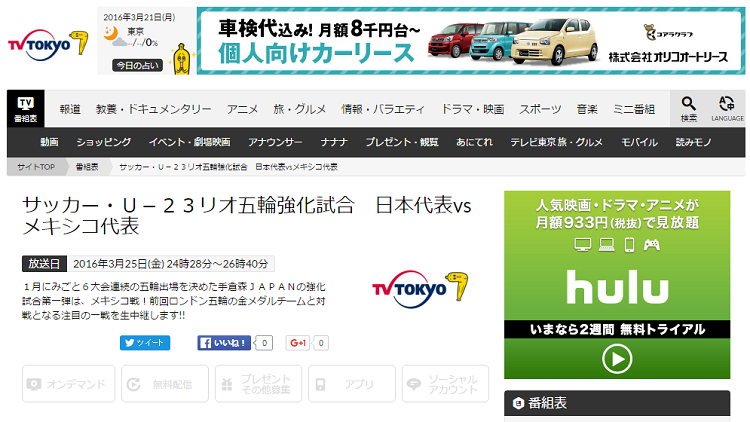The image size is (750, 422).
Task: Open the スポーツ menu category
Action: coord(540,109)
